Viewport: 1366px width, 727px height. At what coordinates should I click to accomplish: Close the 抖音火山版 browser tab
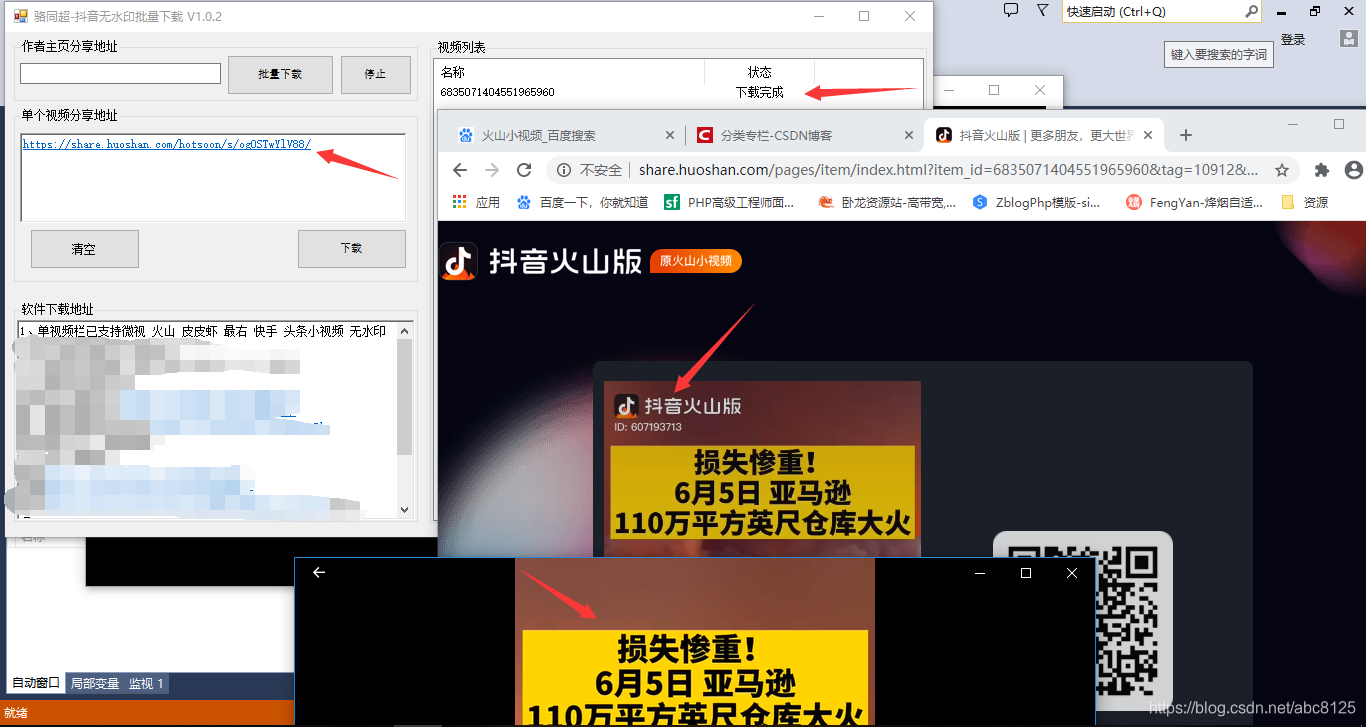[1148, 135]
